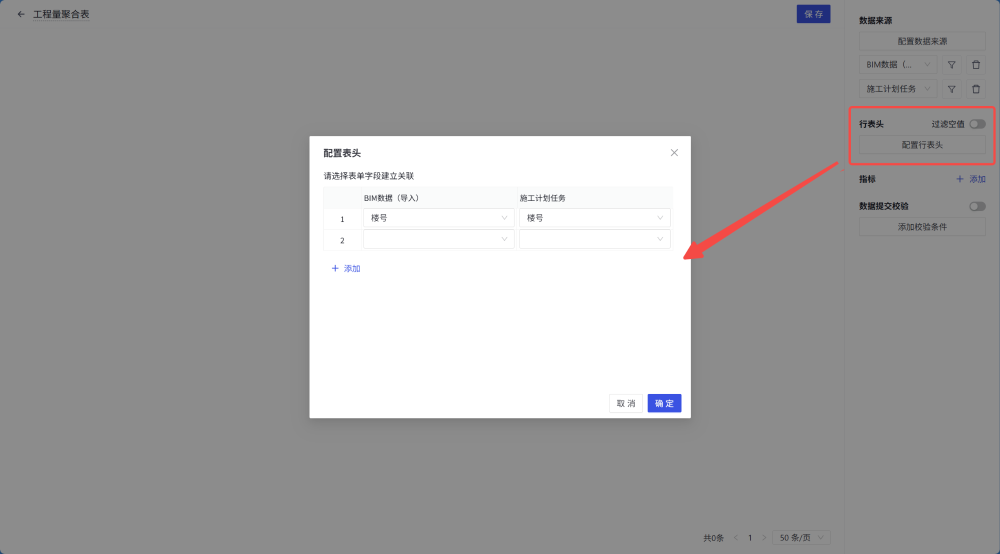Open row 1 施工计划任务 field dropdown
Image resolution: width=1000 pixels, height=554 pixels.
point(594,218)
